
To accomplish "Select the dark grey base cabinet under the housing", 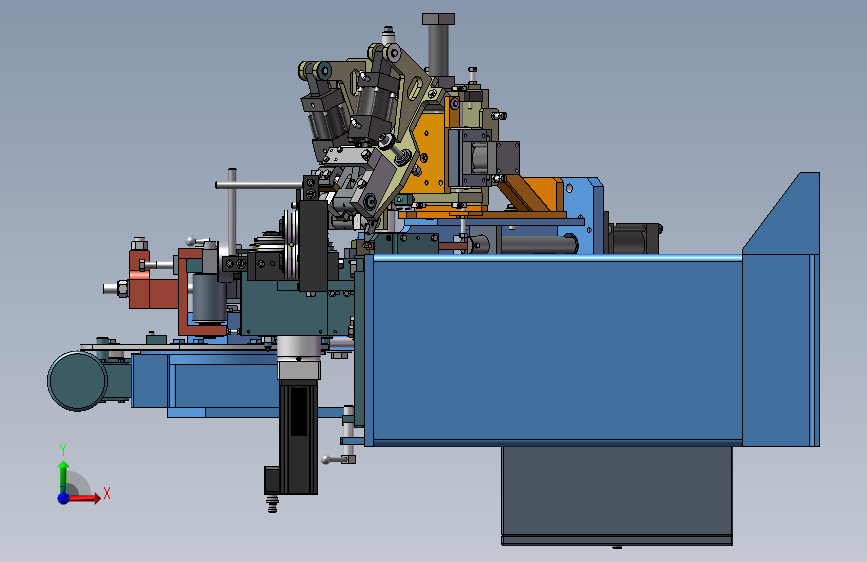I will 617,495.
